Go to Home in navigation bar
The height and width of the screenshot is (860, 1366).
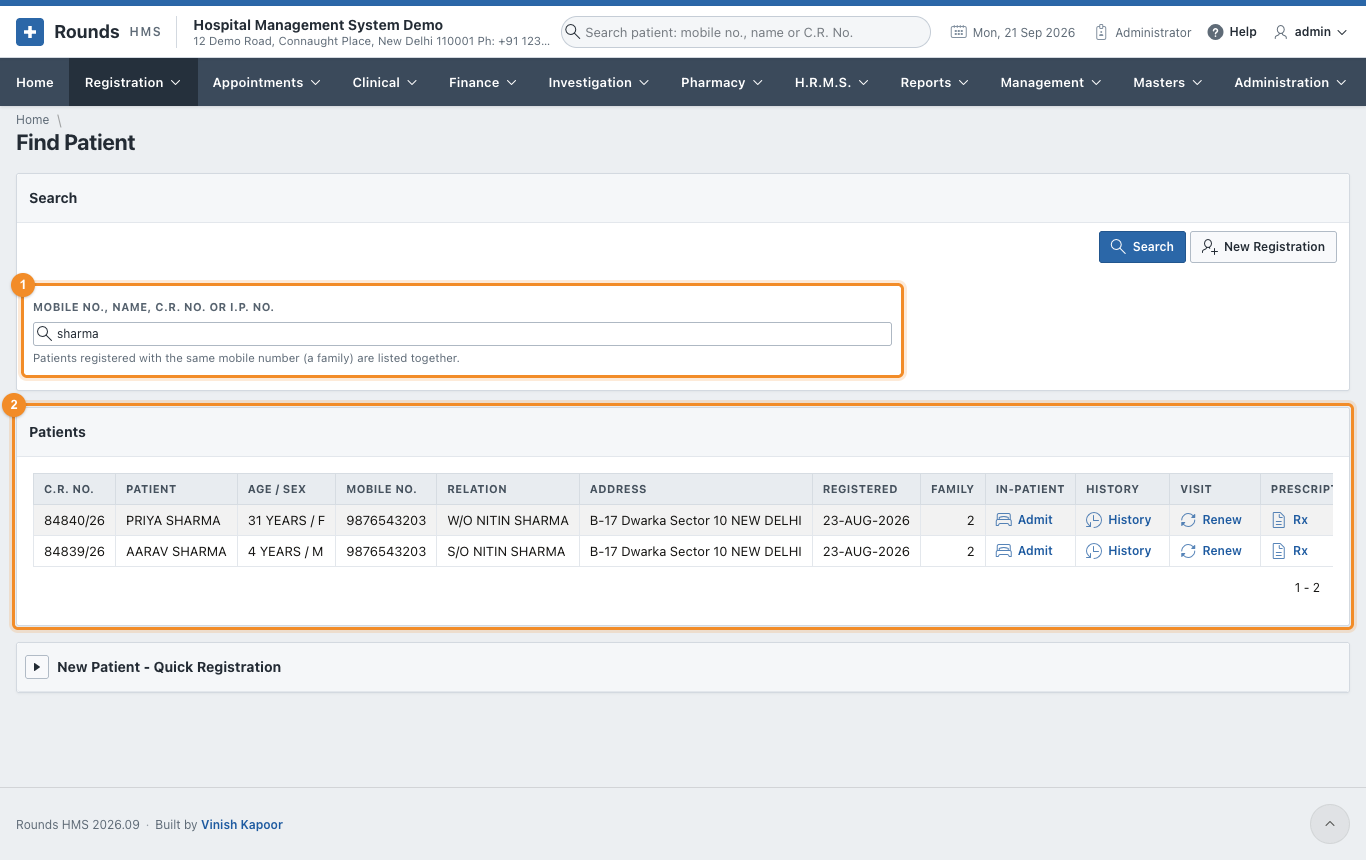[x=35, y=82]
